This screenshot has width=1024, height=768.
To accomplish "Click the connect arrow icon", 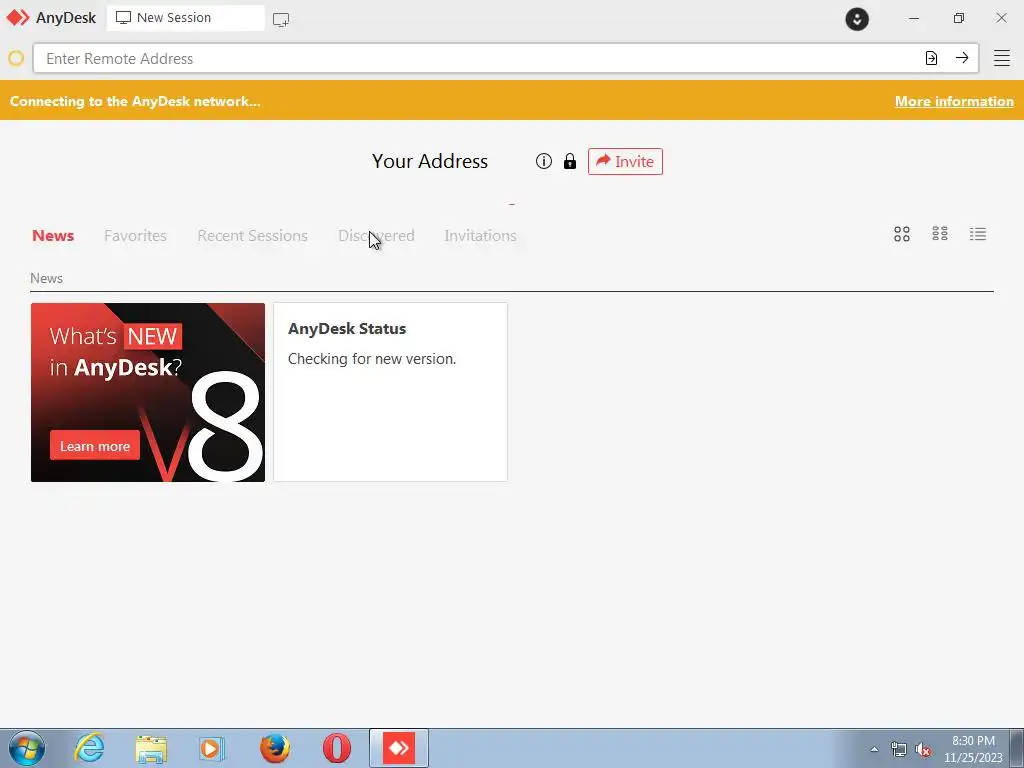I will tap(962, 58).
